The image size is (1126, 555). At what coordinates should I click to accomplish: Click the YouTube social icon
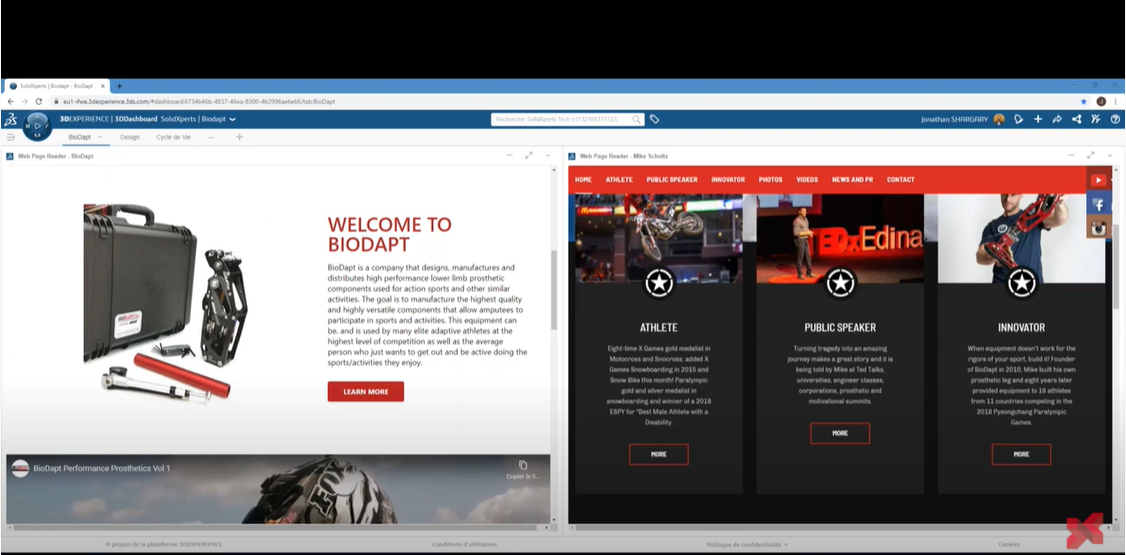pyautogui.click(x=1098, y=180)
